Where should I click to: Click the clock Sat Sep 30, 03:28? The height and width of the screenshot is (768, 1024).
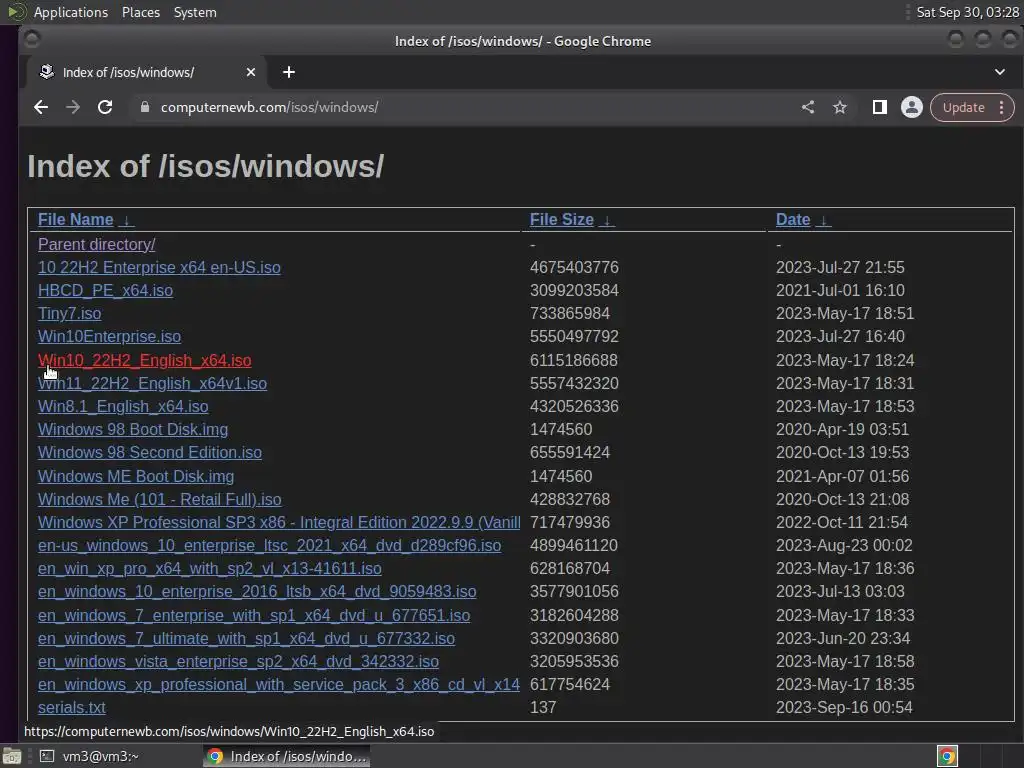[x=967, y=12]
